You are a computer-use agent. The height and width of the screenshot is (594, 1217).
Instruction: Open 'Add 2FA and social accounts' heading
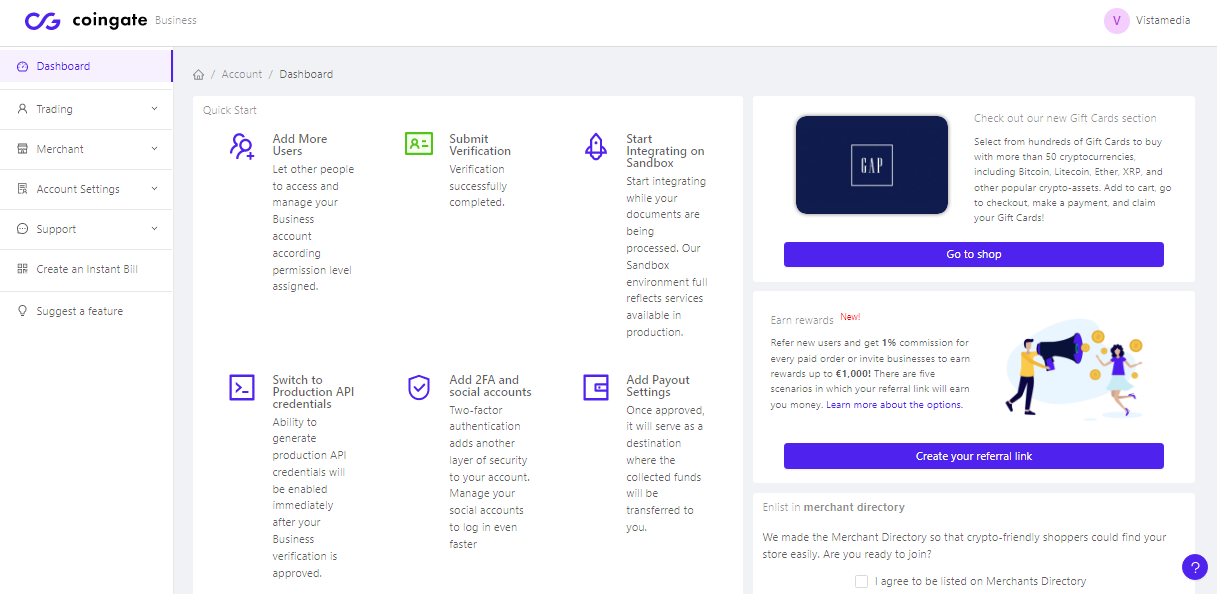click(490, 386)
